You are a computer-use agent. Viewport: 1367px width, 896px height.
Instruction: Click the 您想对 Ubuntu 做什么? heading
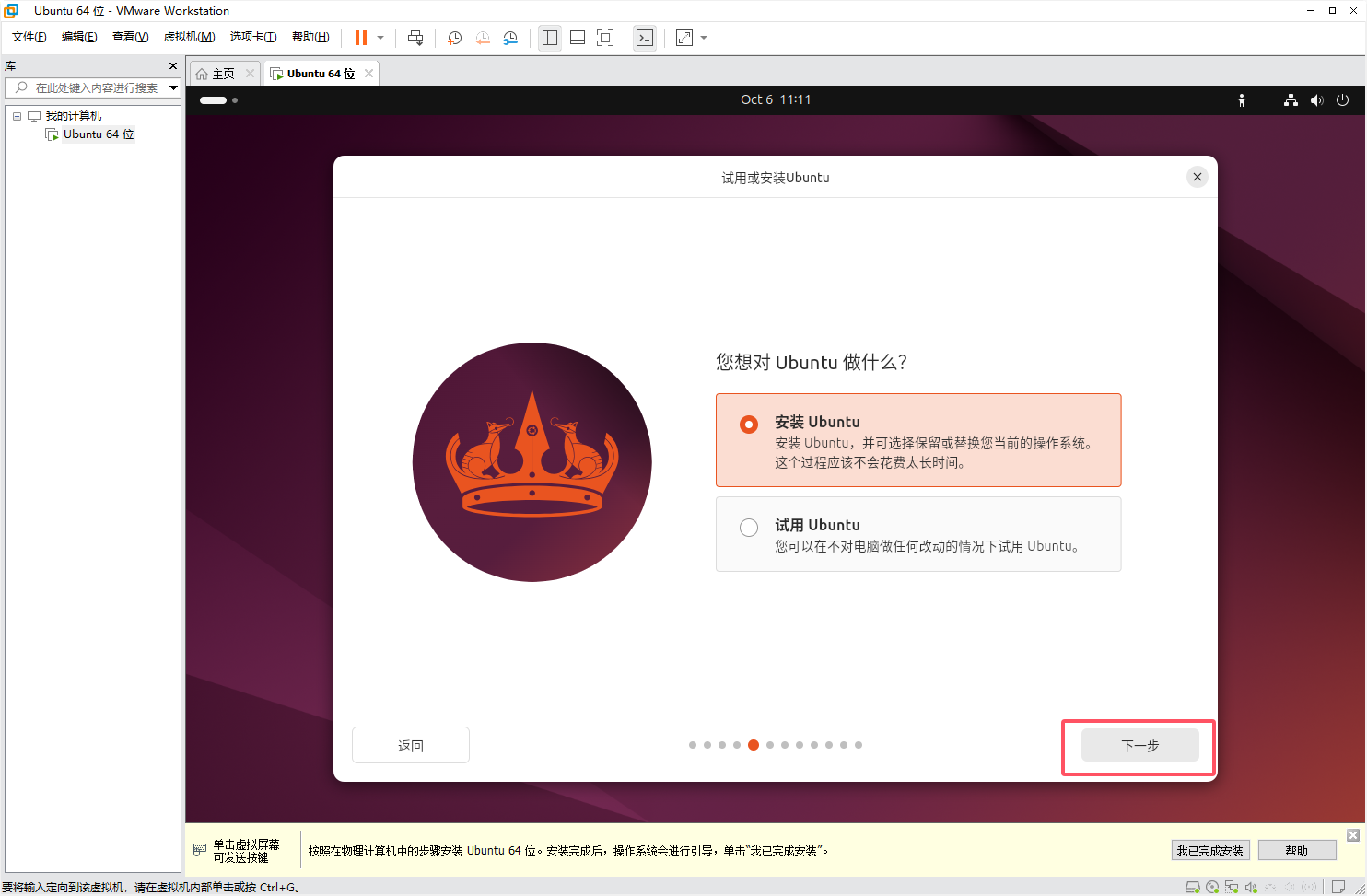[812, 362]
